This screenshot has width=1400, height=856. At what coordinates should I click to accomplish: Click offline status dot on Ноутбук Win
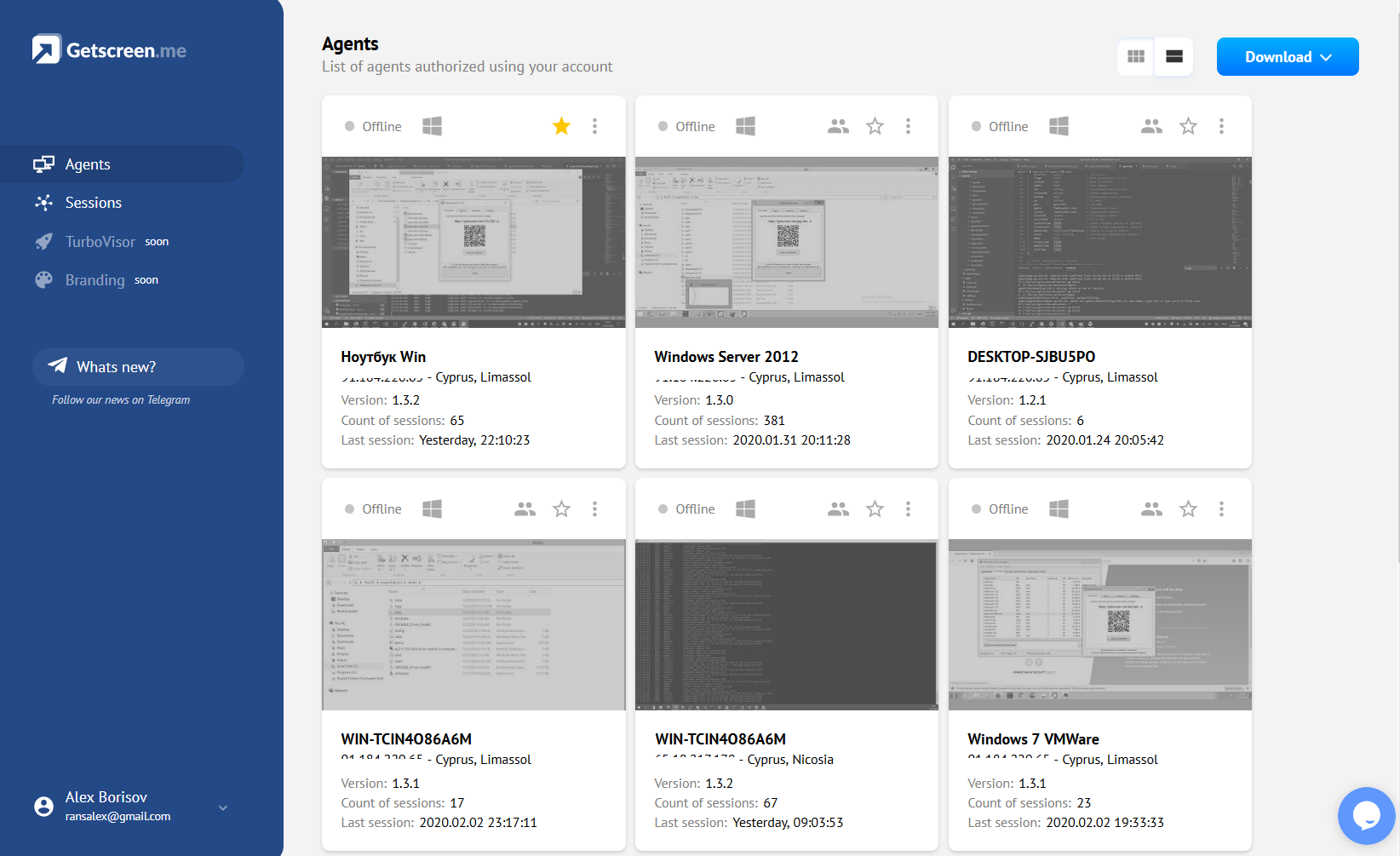pos(349,126)
